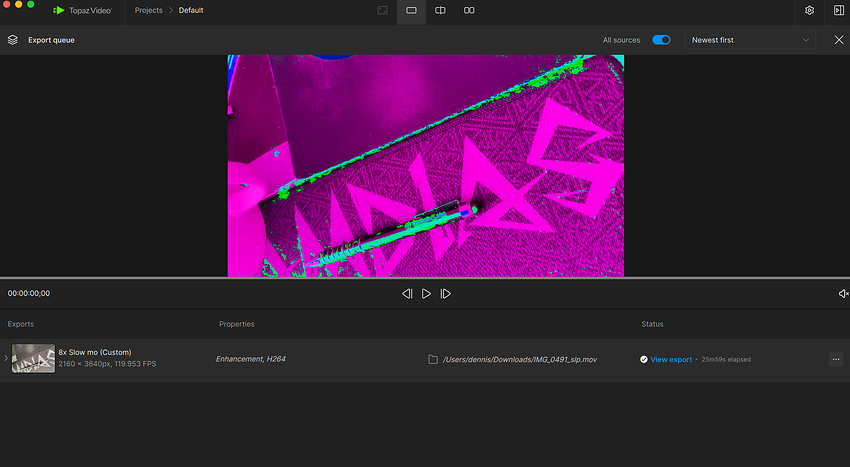Click the IMG_0491_slp.mov file path
This screenshot has height=467, width=850.
coord(520,360)
